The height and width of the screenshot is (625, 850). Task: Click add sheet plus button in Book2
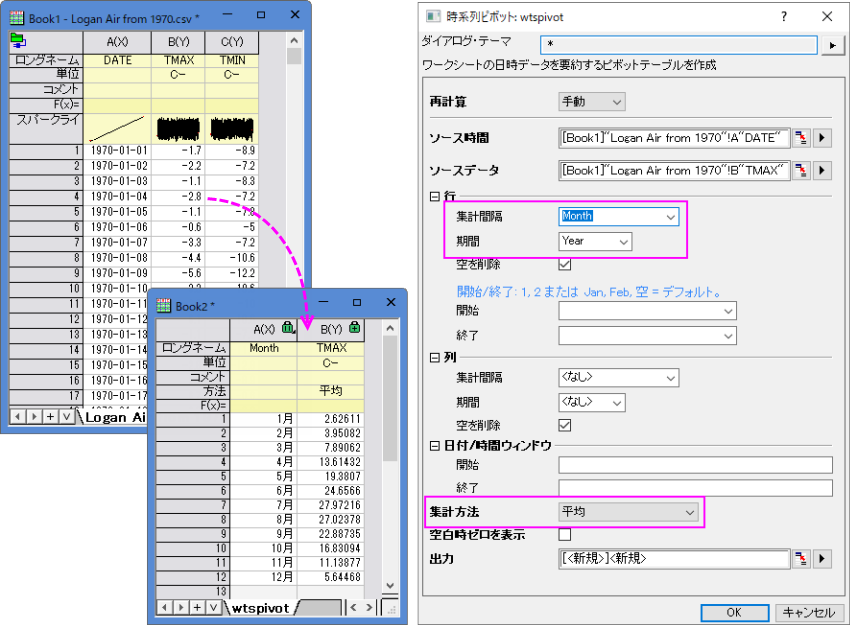coord(197,607)
